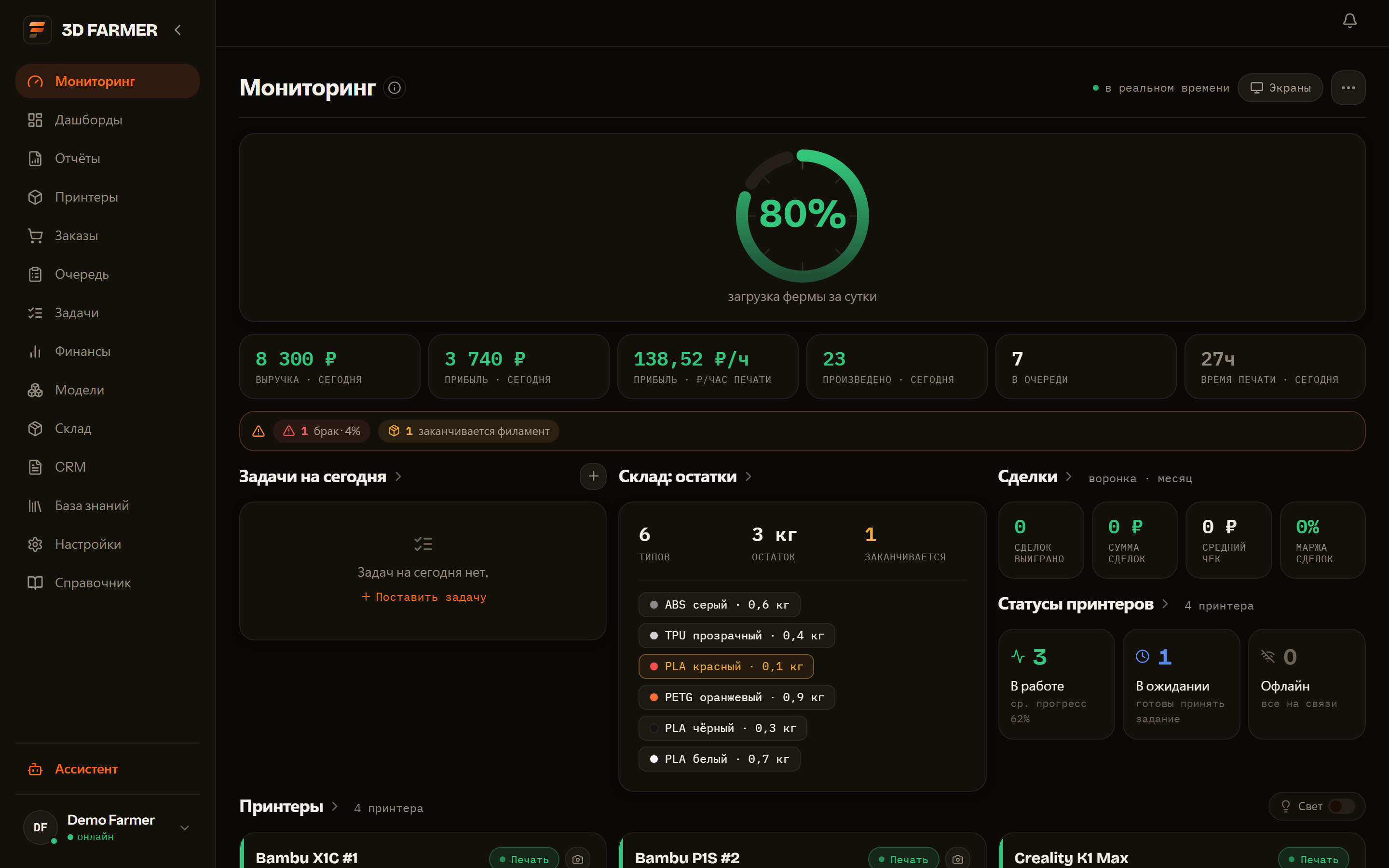Select the PLA белый filament chip
This screenshot has width=1389, height=868.
[x=719, y=759]
